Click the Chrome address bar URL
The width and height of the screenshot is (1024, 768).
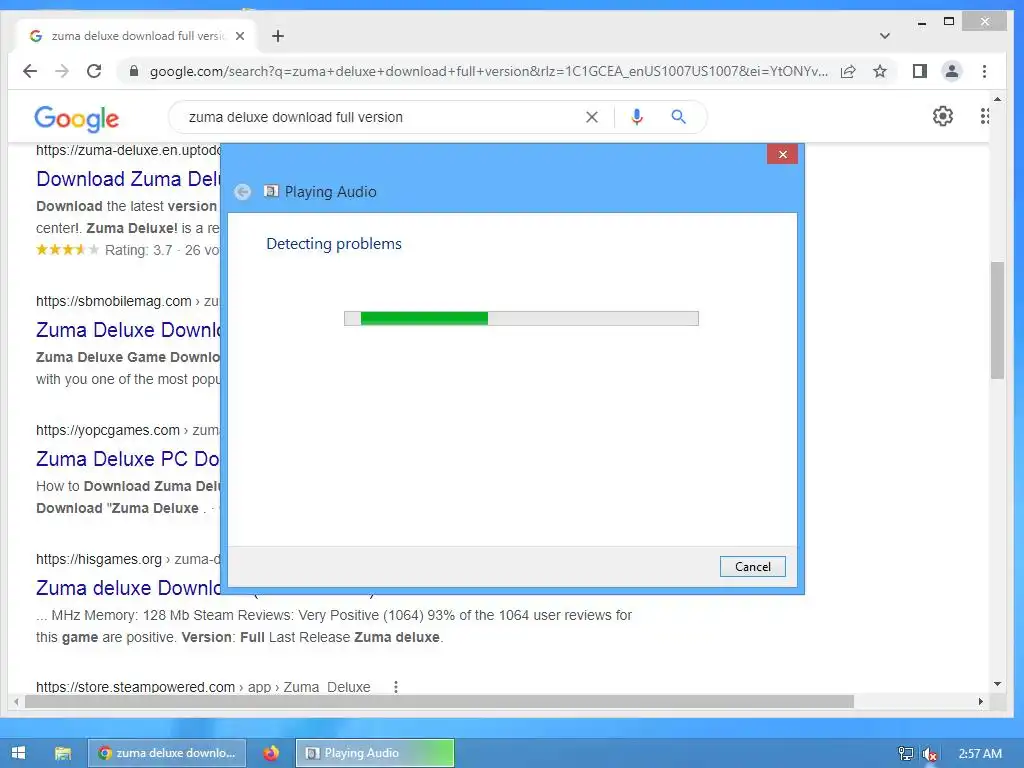pos(488,71)
